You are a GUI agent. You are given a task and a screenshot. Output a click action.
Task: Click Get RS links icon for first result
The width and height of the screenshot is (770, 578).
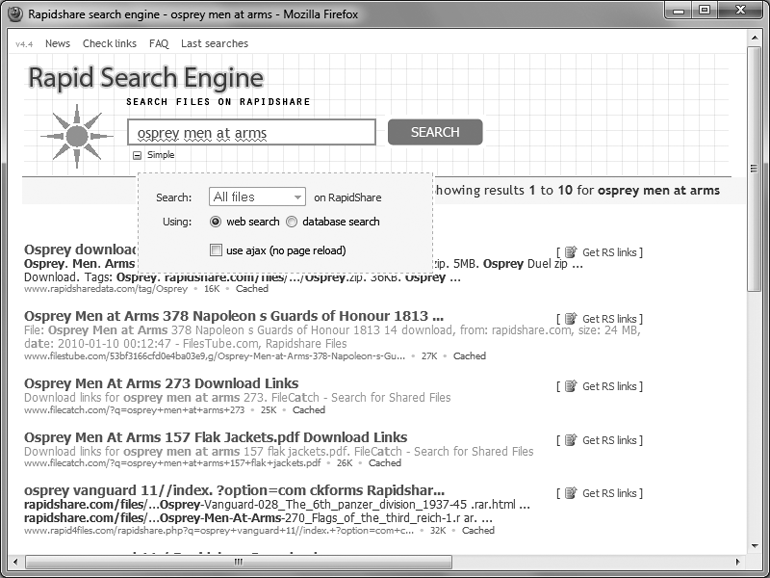pyautogui.click(x=571, y=252)
